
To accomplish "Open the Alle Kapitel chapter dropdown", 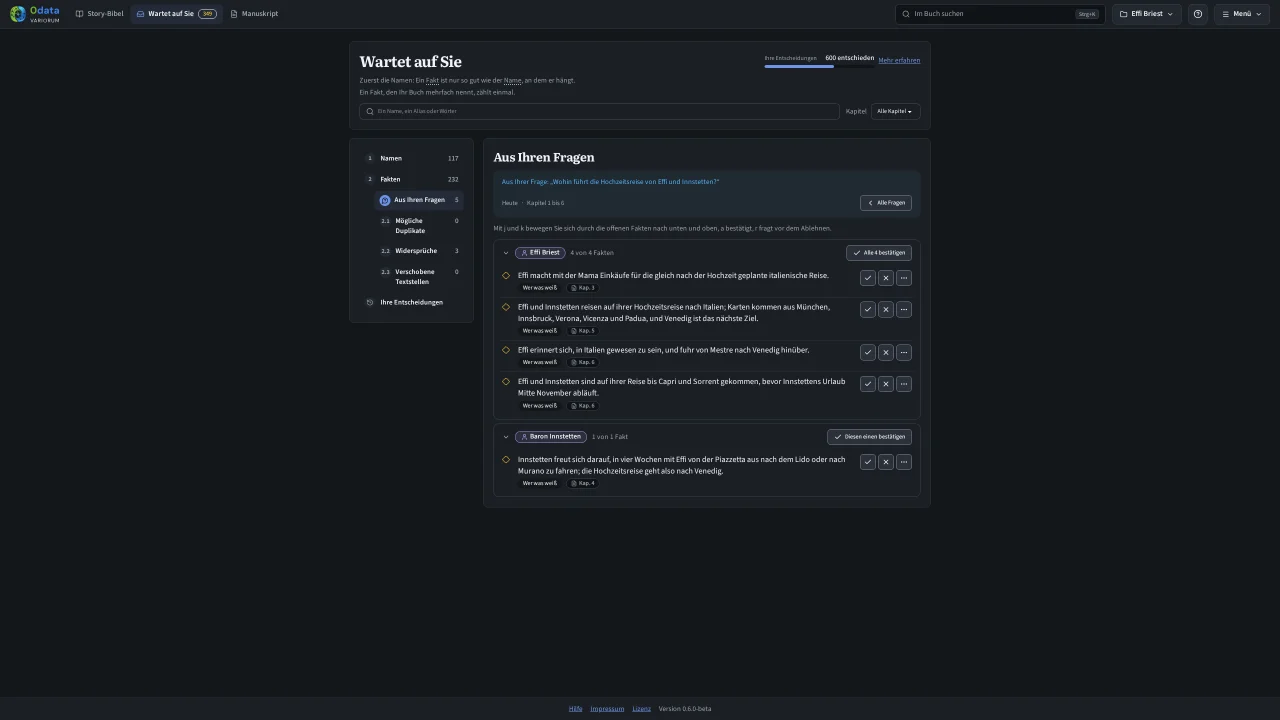I will (896, 111).
